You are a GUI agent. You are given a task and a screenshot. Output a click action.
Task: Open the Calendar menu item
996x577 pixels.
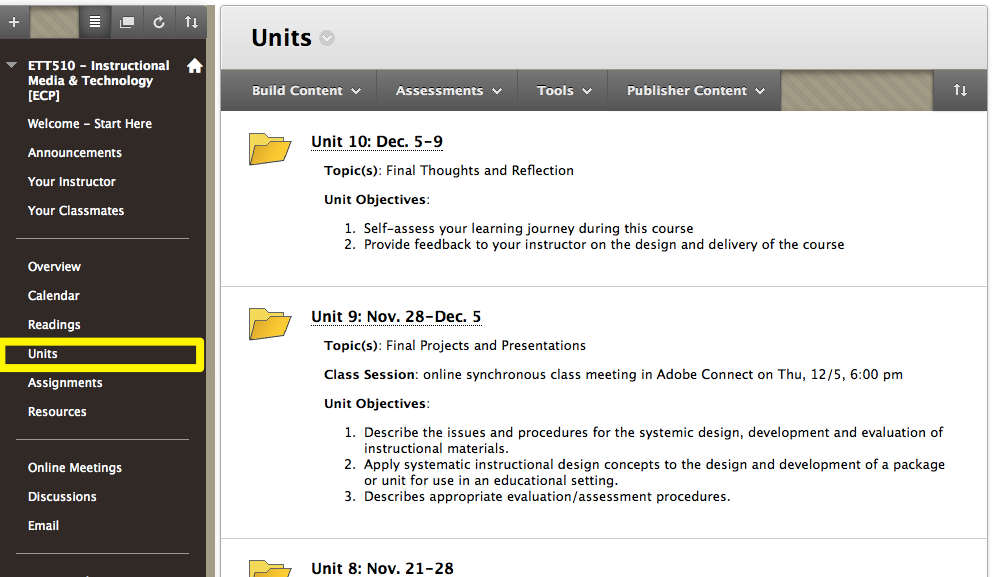click(x=53, y=295)
